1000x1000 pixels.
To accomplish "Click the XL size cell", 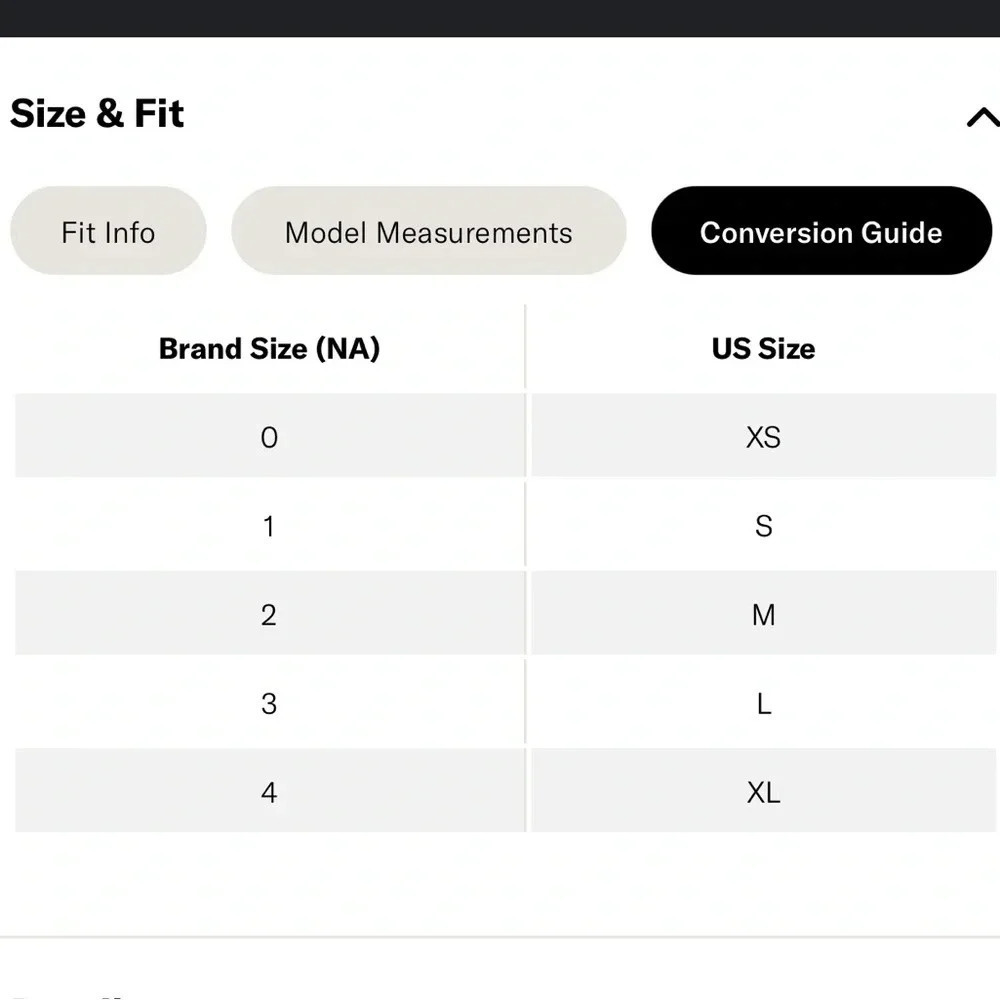I will (x=763, y=792).
